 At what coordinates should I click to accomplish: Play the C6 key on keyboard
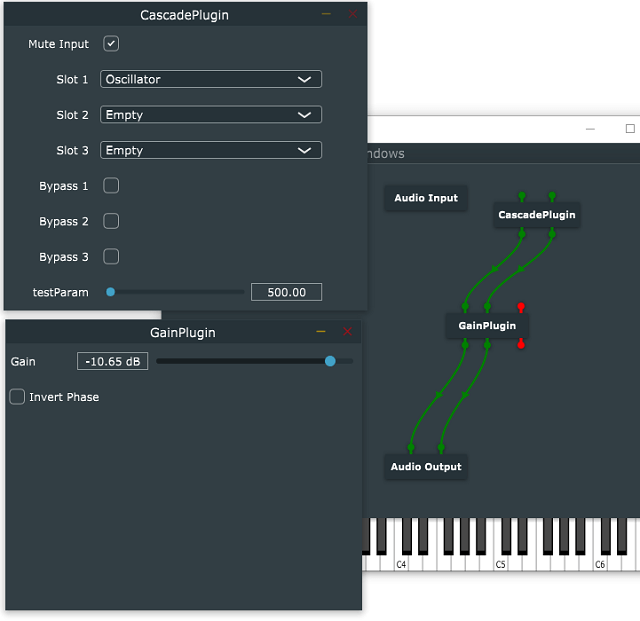tap(600, 563)
